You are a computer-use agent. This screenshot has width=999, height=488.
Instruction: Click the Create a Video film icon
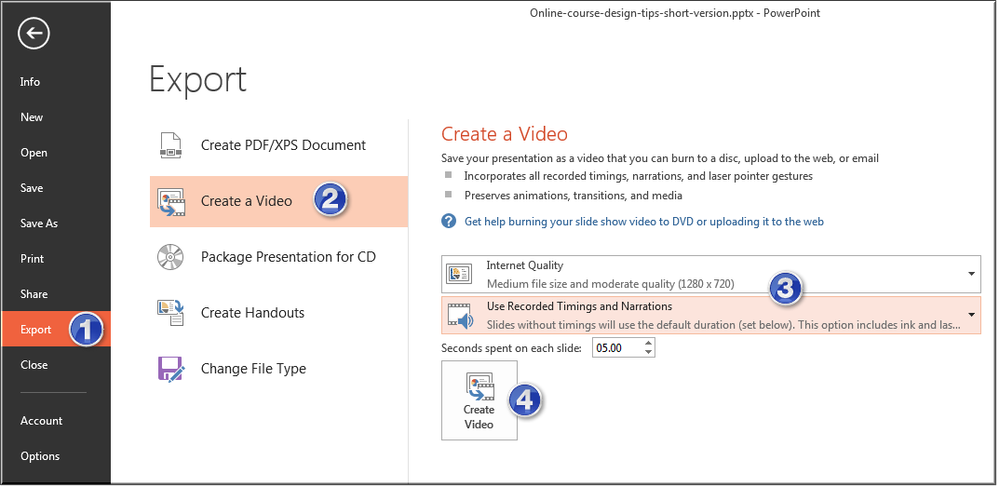tap(171, 202)
